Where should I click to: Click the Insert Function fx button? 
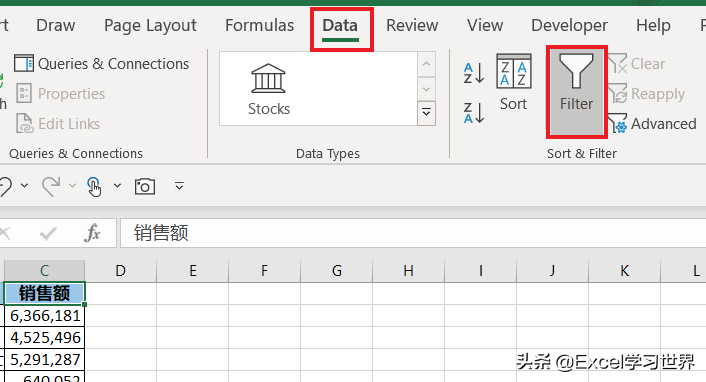(92, 233)
